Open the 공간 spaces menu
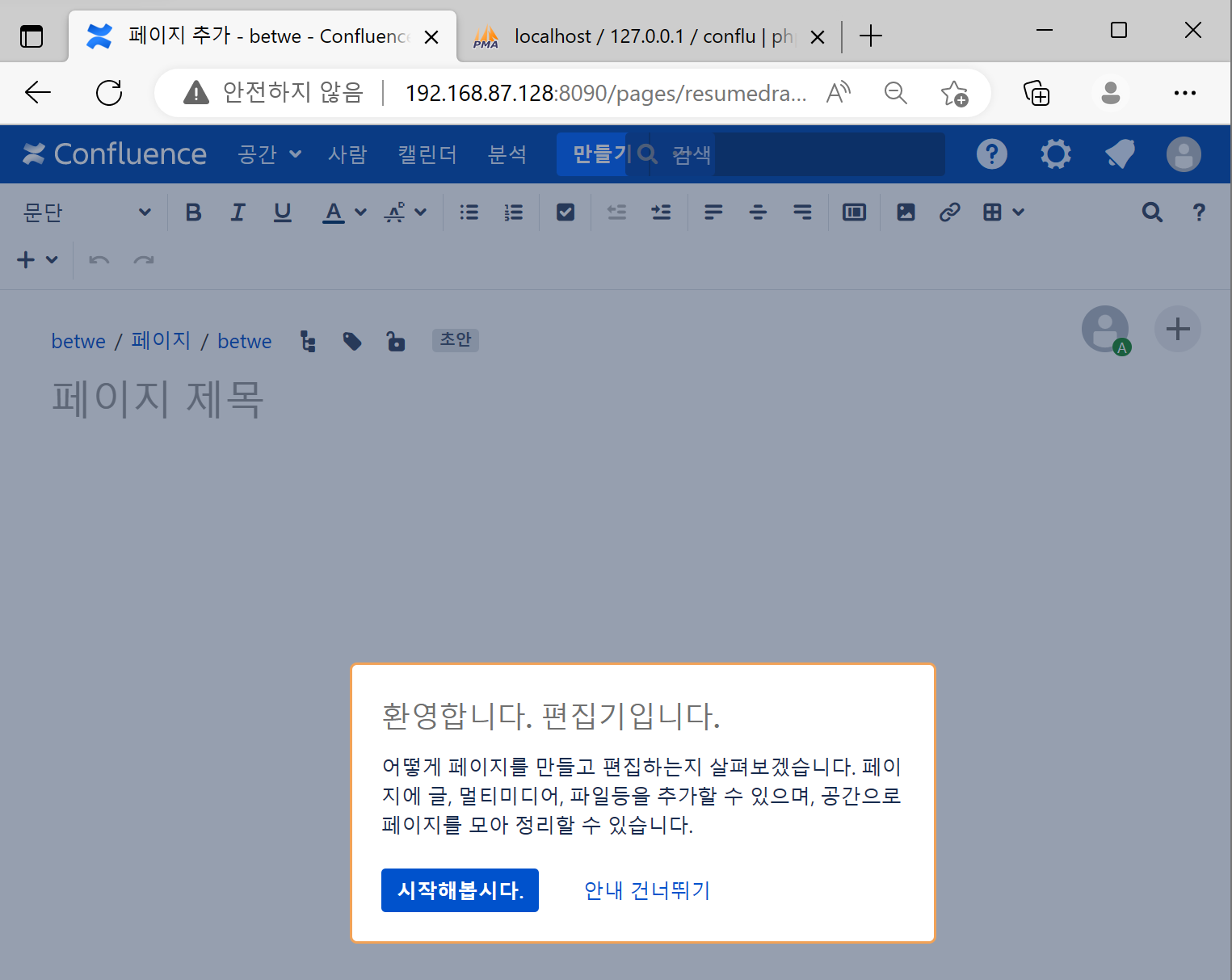 coord(269,154)
